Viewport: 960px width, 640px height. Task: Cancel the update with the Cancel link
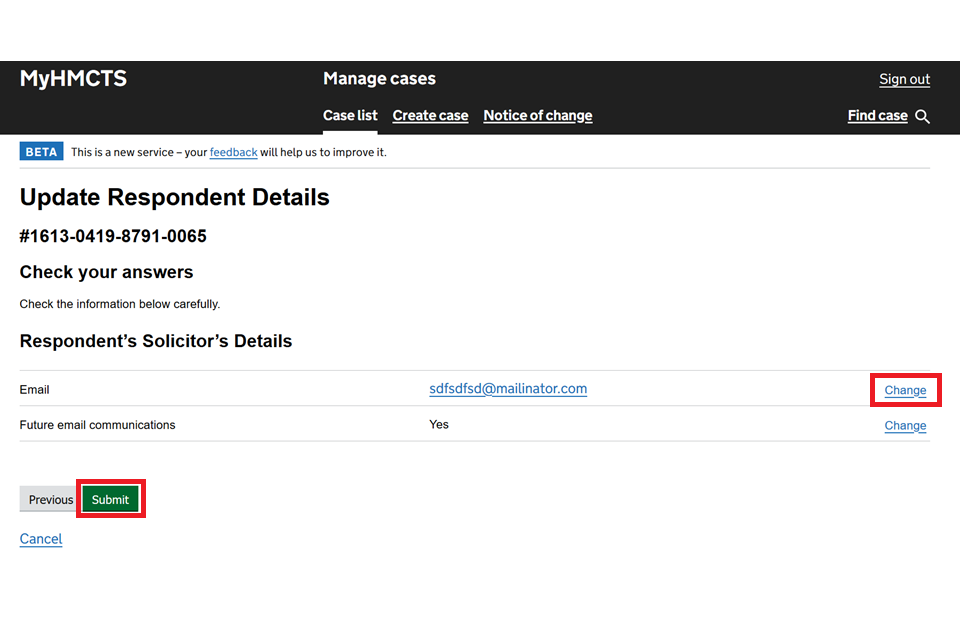[x=41, y=539]
